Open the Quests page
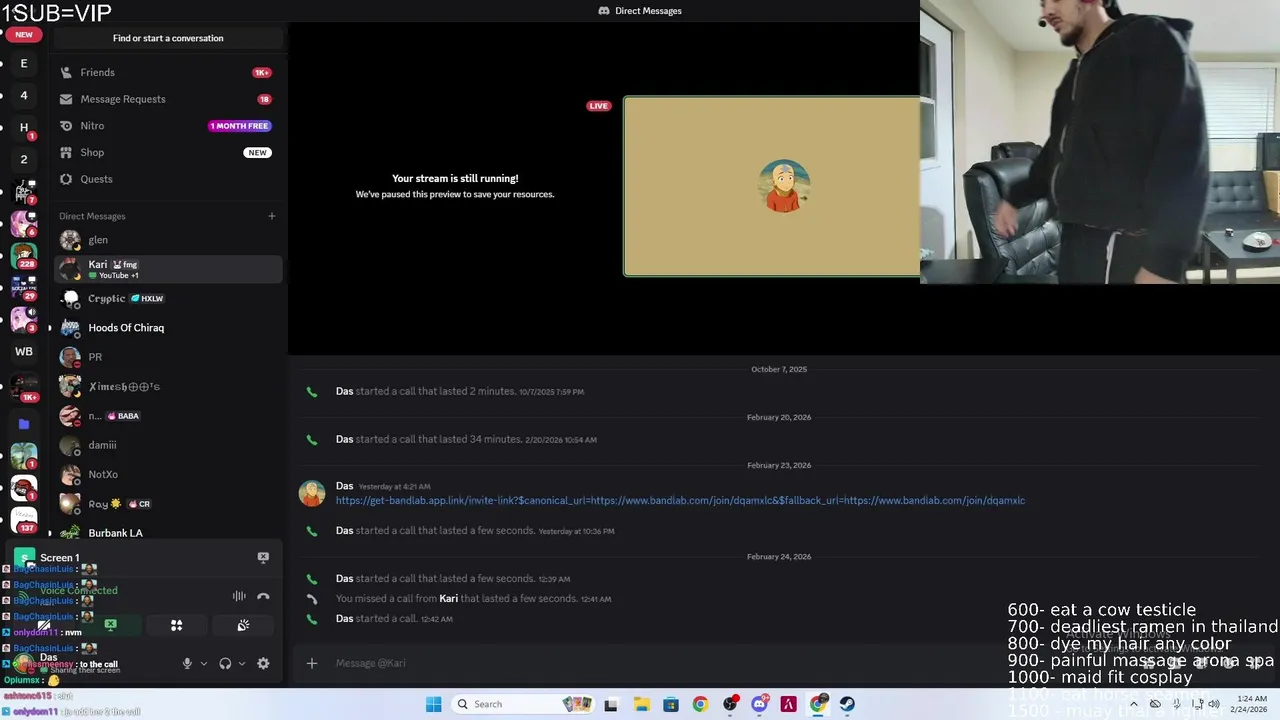The image size is (1280, 720). (x=168, y=179)
